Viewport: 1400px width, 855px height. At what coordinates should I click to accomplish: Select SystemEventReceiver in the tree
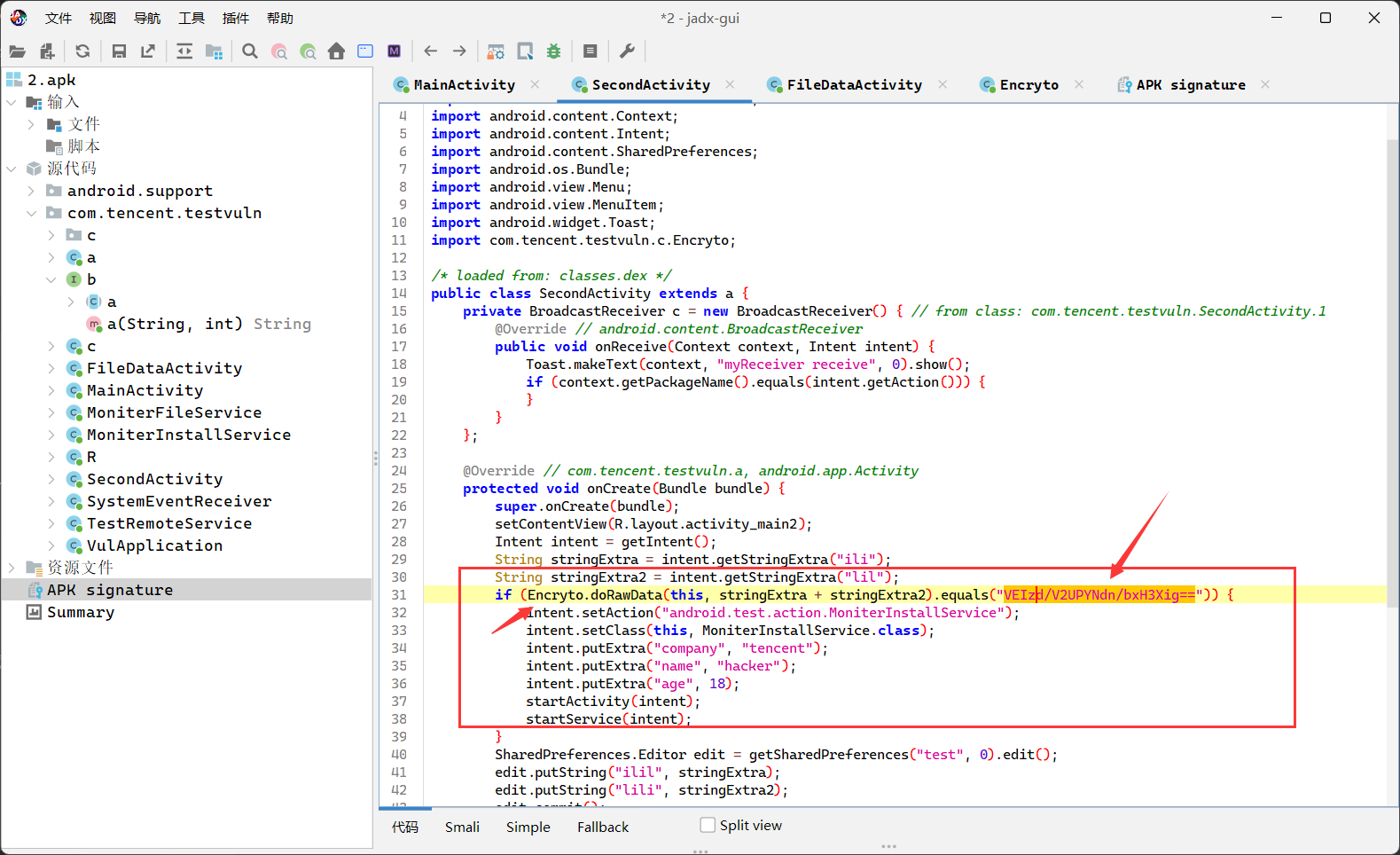point(179,501)
